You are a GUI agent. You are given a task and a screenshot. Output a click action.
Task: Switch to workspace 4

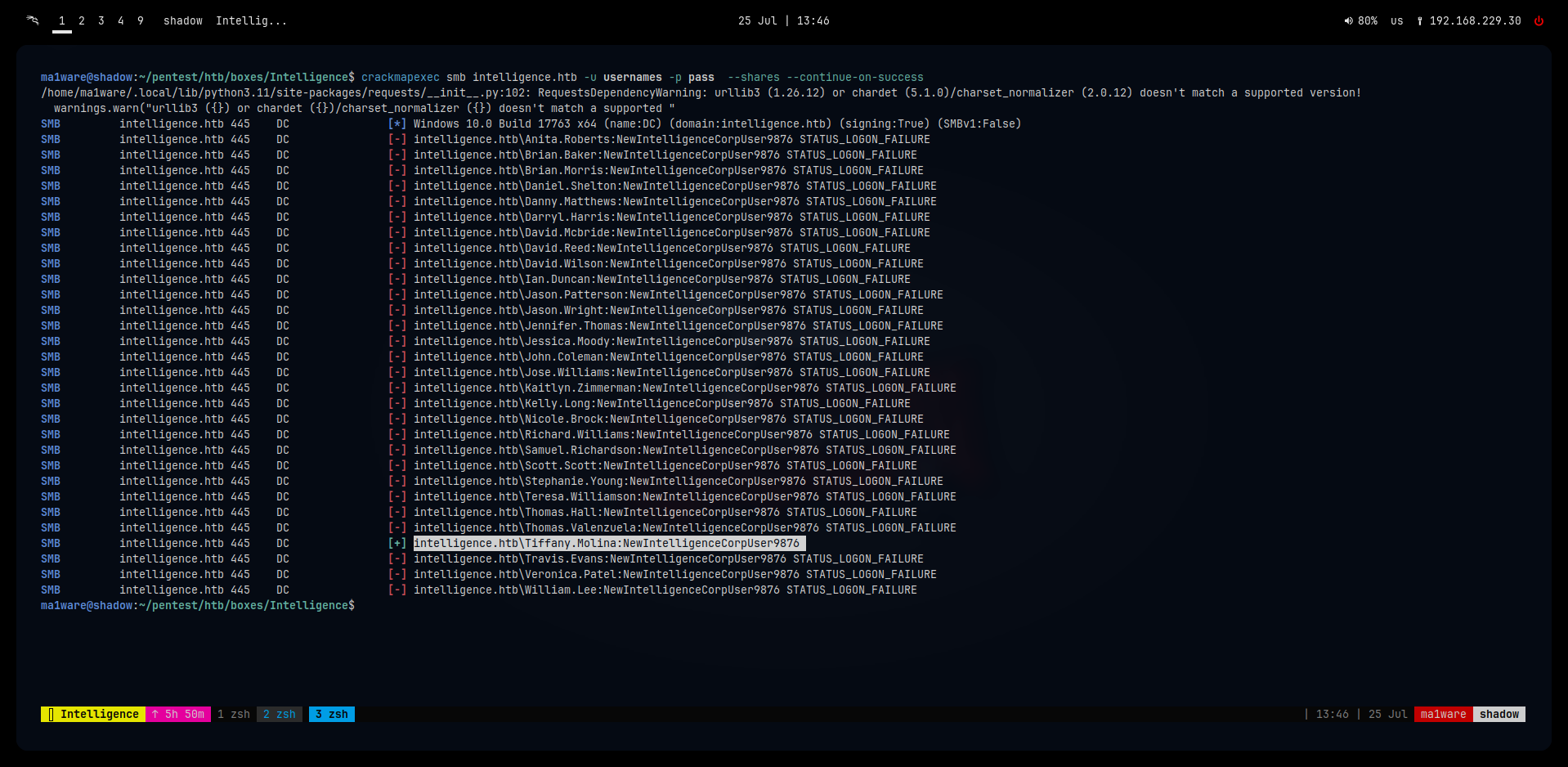point(121,21)
